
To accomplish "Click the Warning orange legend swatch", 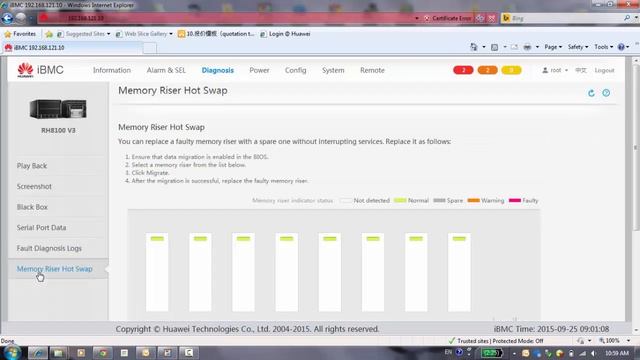I will [x=473, y=200].
